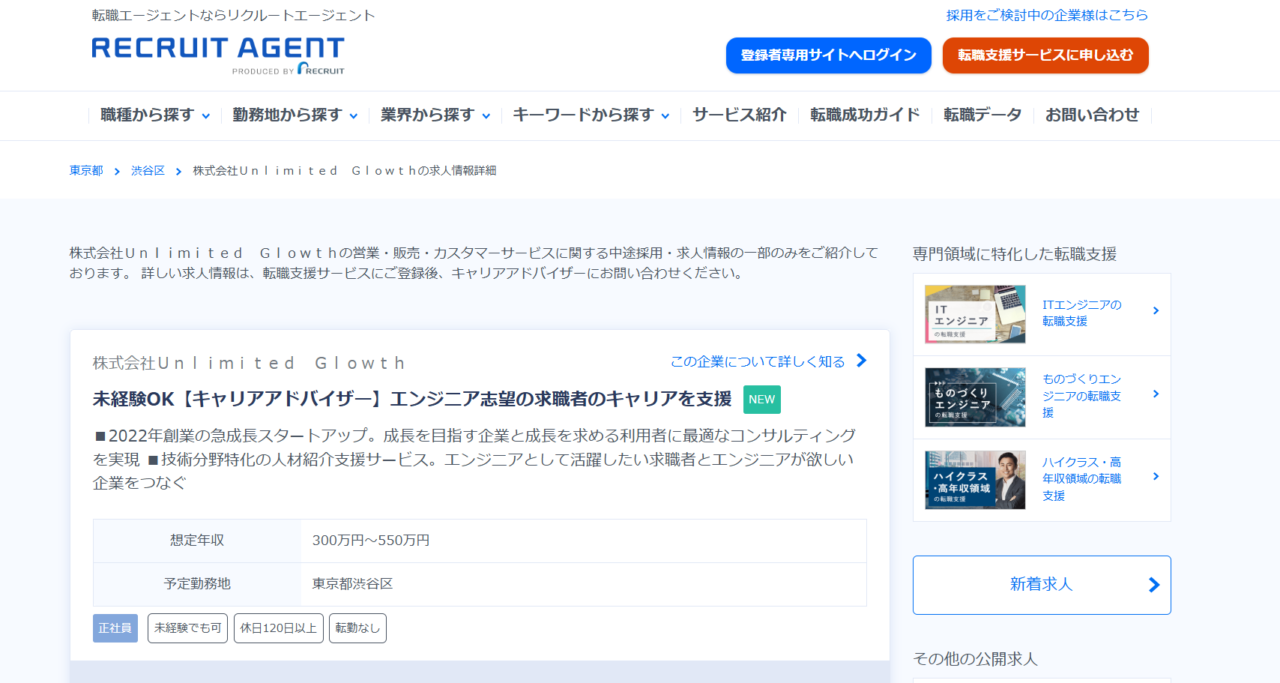
Task: Click the 新着求人 button
Action: click(1041, 585)
